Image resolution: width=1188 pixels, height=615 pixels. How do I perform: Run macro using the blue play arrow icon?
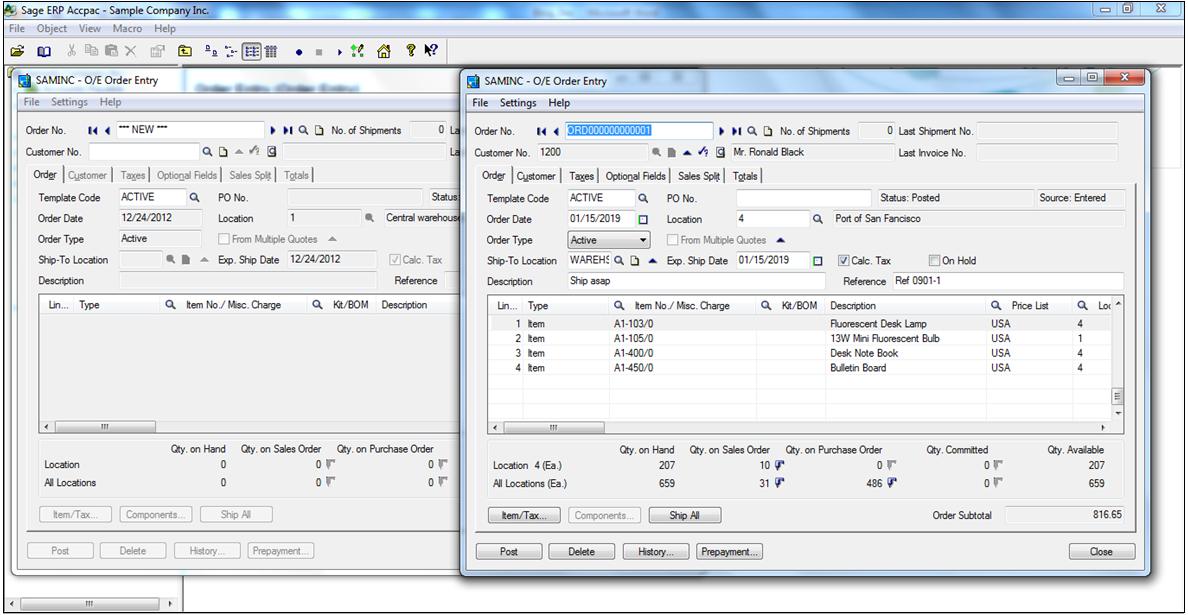[340, 52]
